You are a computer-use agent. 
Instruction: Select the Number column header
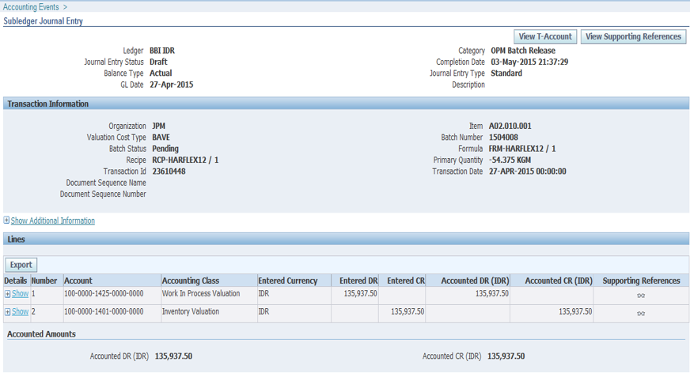(44, 281)
